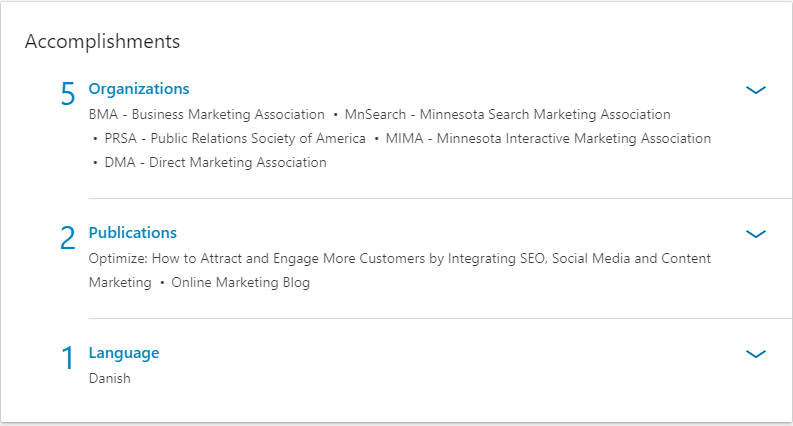The width and height of the screenshot is (793, 426).
Task: Click divider line below Organizations section
Action: tap(440, 198)
